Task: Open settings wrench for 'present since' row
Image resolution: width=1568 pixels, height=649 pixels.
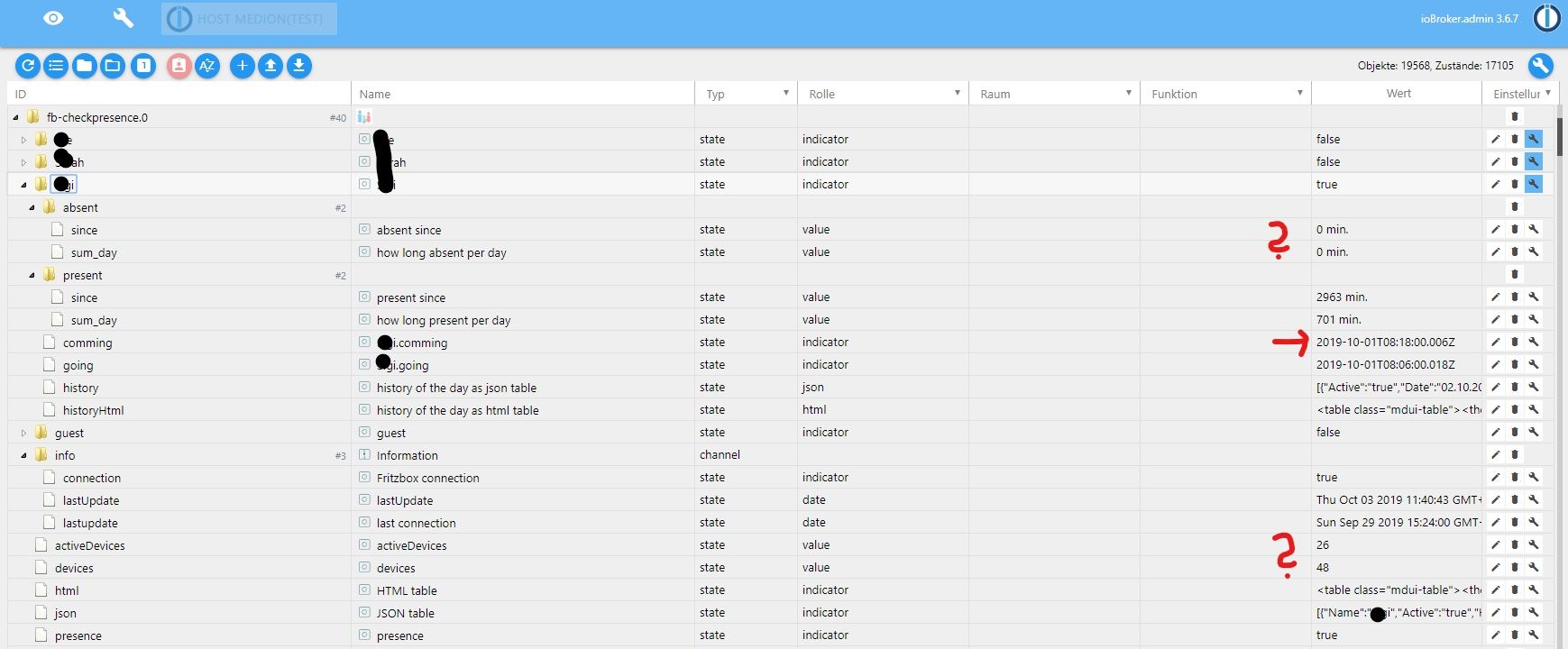Action: [x=1534, y=297]
